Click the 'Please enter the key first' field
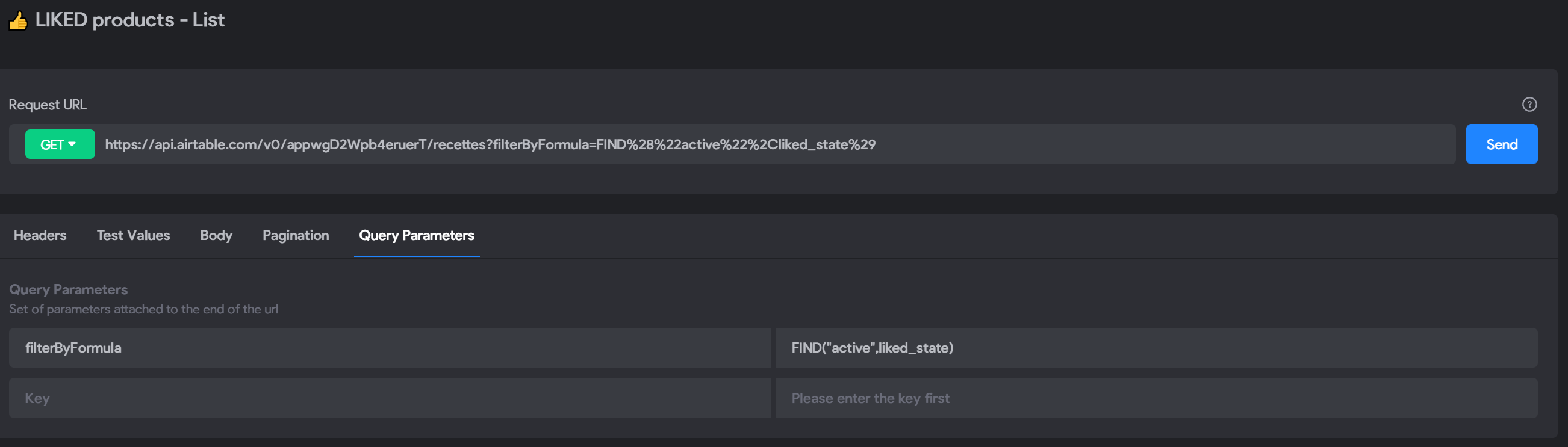This screenshot has width=1568, height=447. [1157, 398]
